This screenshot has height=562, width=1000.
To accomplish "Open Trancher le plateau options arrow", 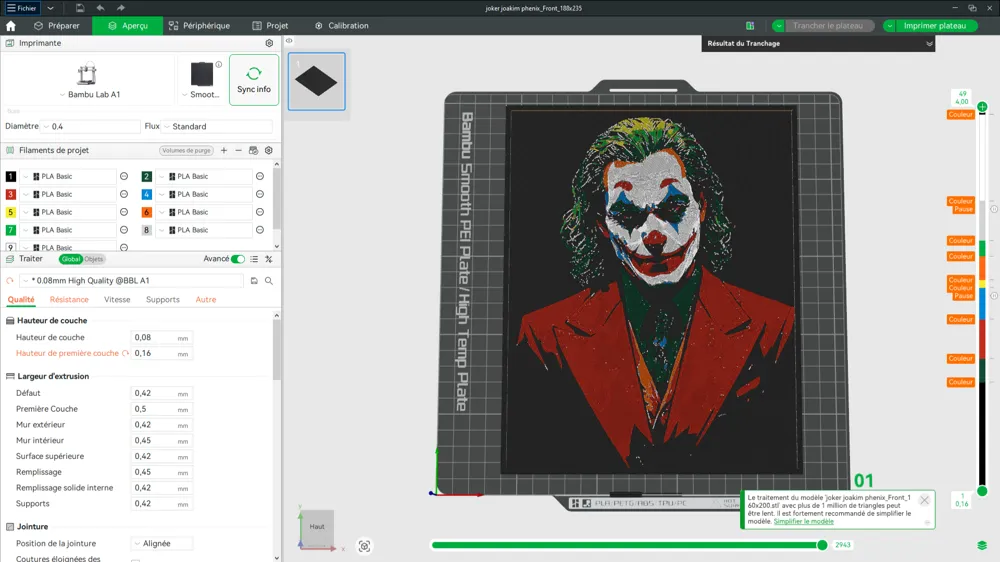I will click(778, 26).
